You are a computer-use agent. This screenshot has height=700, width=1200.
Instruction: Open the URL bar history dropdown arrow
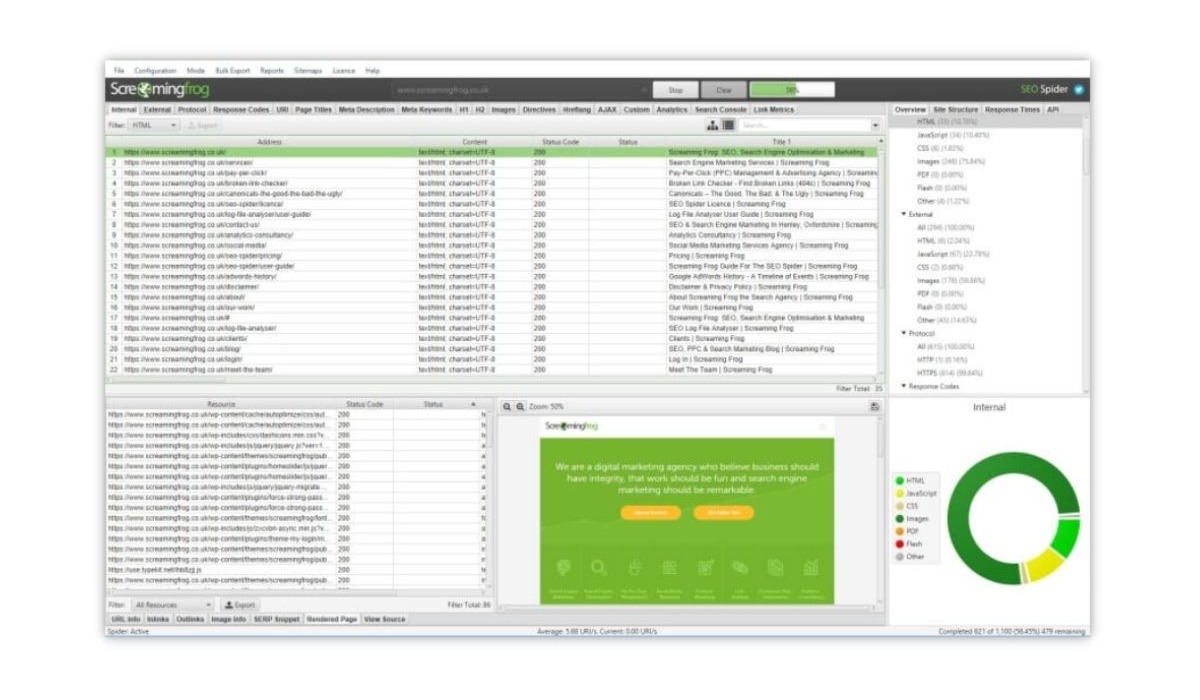[x=642, y=89]
